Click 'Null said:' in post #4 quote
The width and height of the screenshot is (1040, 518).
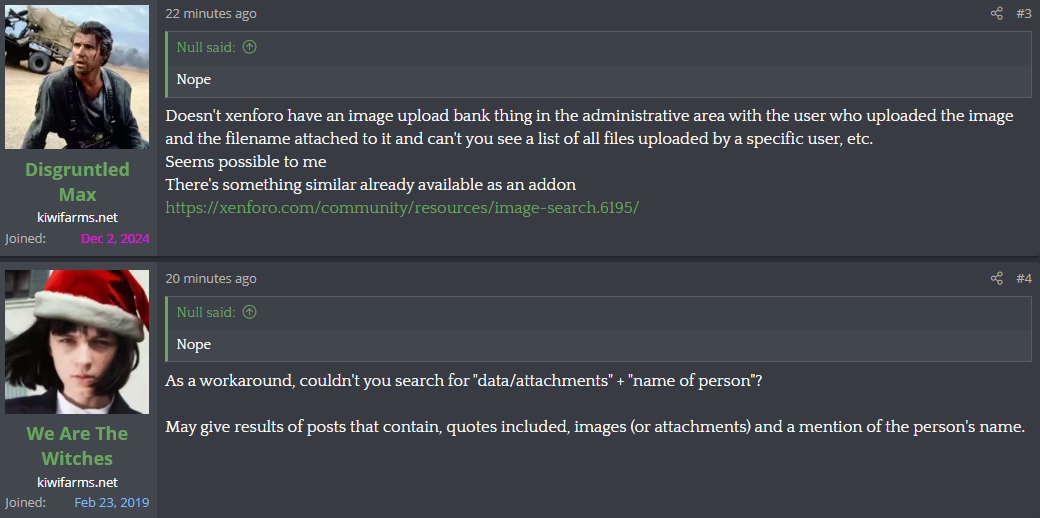(x=206, y=312)
